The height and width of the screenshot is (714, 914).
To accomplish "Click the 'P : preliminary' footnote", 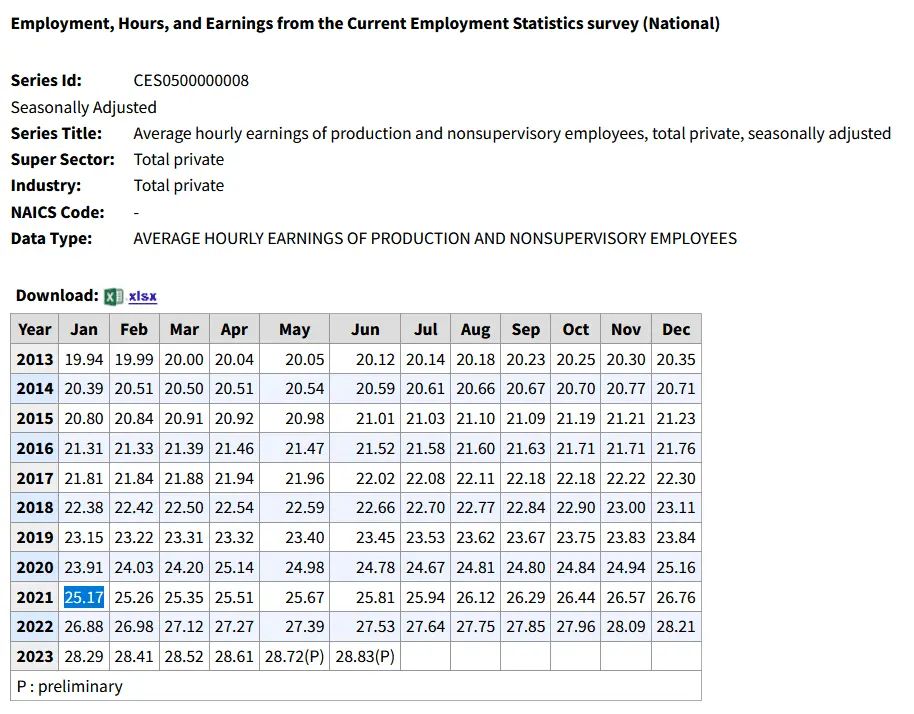I will click(70, 686).
